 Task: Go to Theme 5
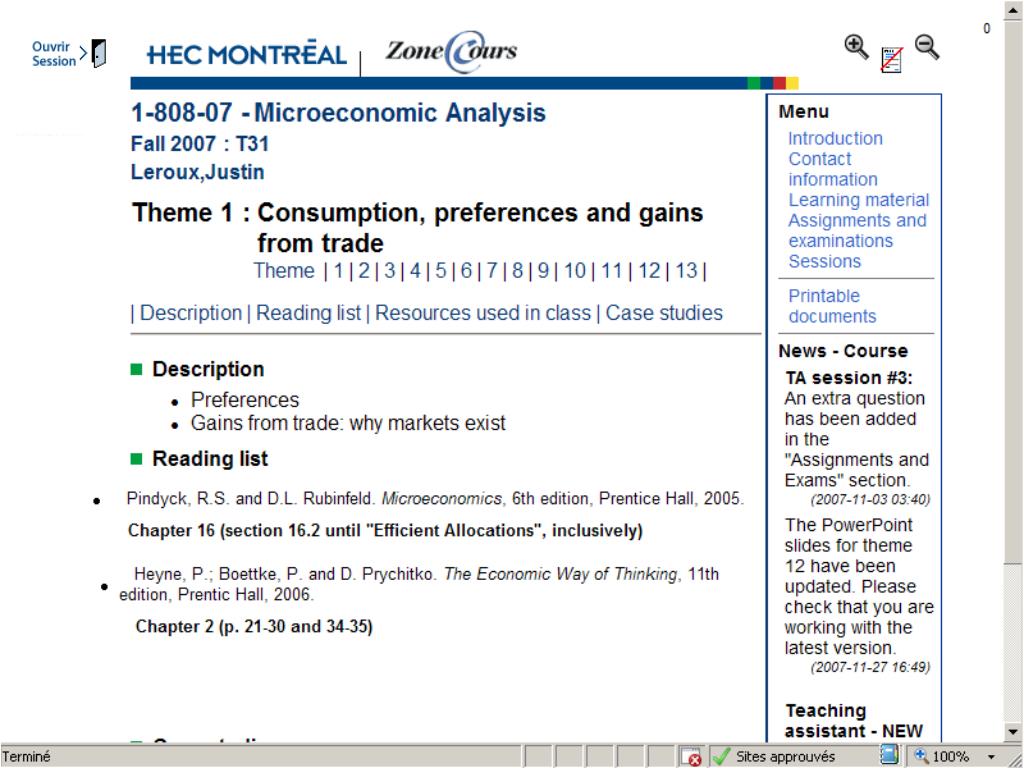(x=441, y=270)
